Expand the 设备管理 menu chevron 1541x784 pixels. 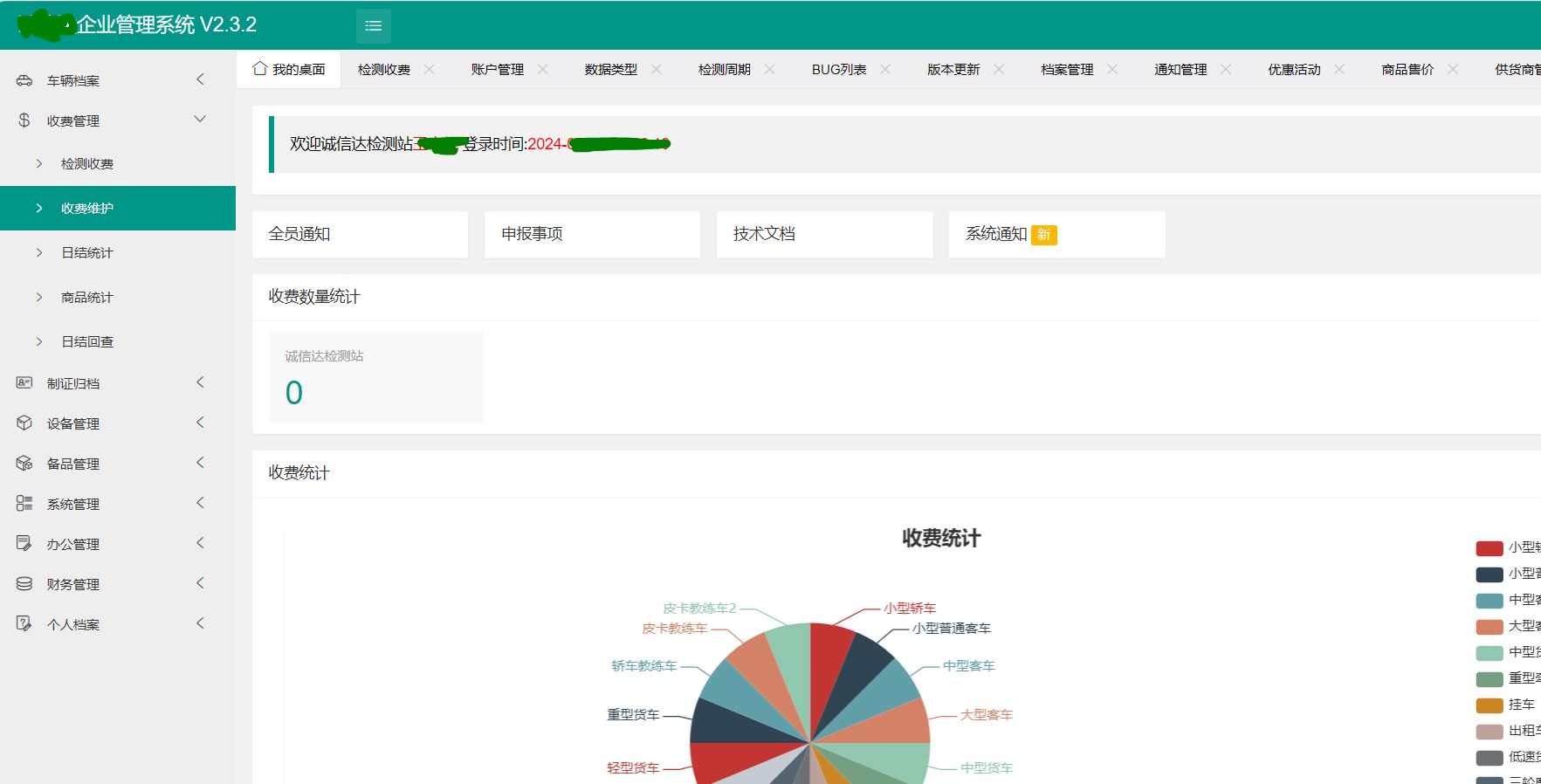point(200,423)
